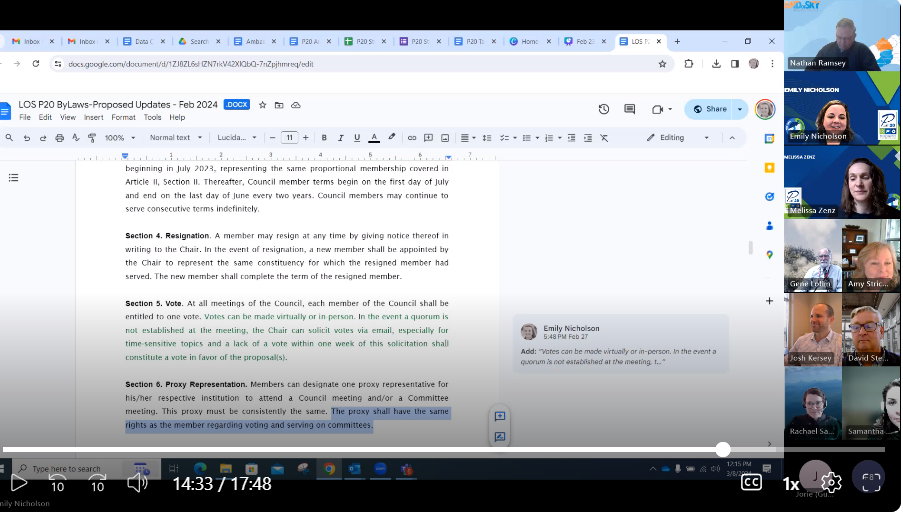The width and height of the screenshot is (903, 512).
Task: Open the video call camera dropdown
Action: (661, 109)
